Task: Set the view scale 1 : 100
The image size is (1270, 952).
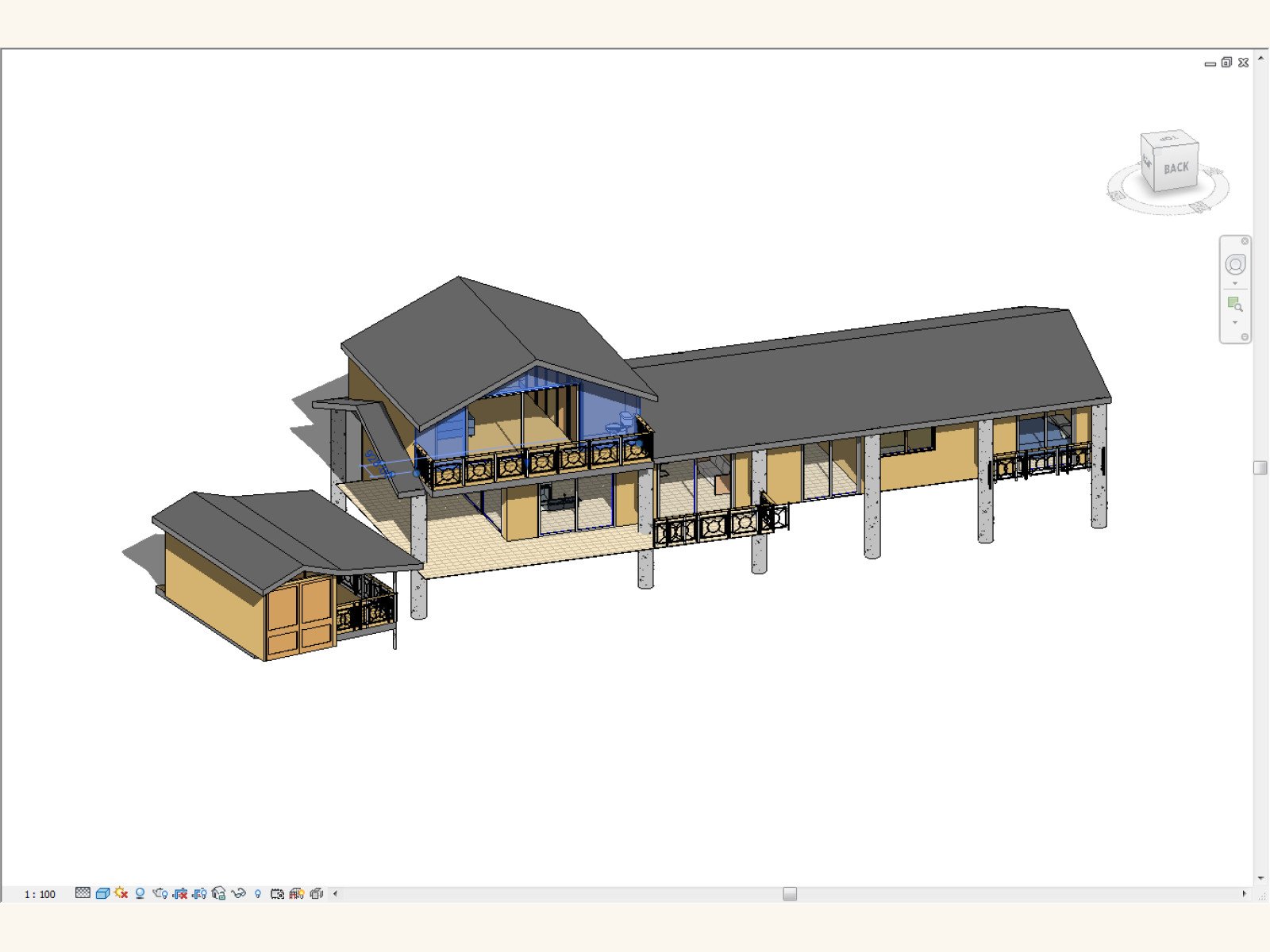Action: pos(40,894)
